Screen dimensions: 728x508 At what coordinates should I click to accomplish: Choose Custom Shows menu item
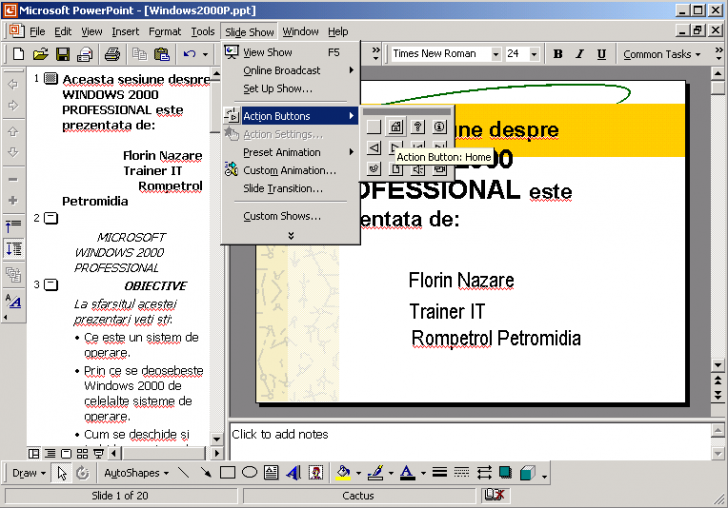[291, 216]
